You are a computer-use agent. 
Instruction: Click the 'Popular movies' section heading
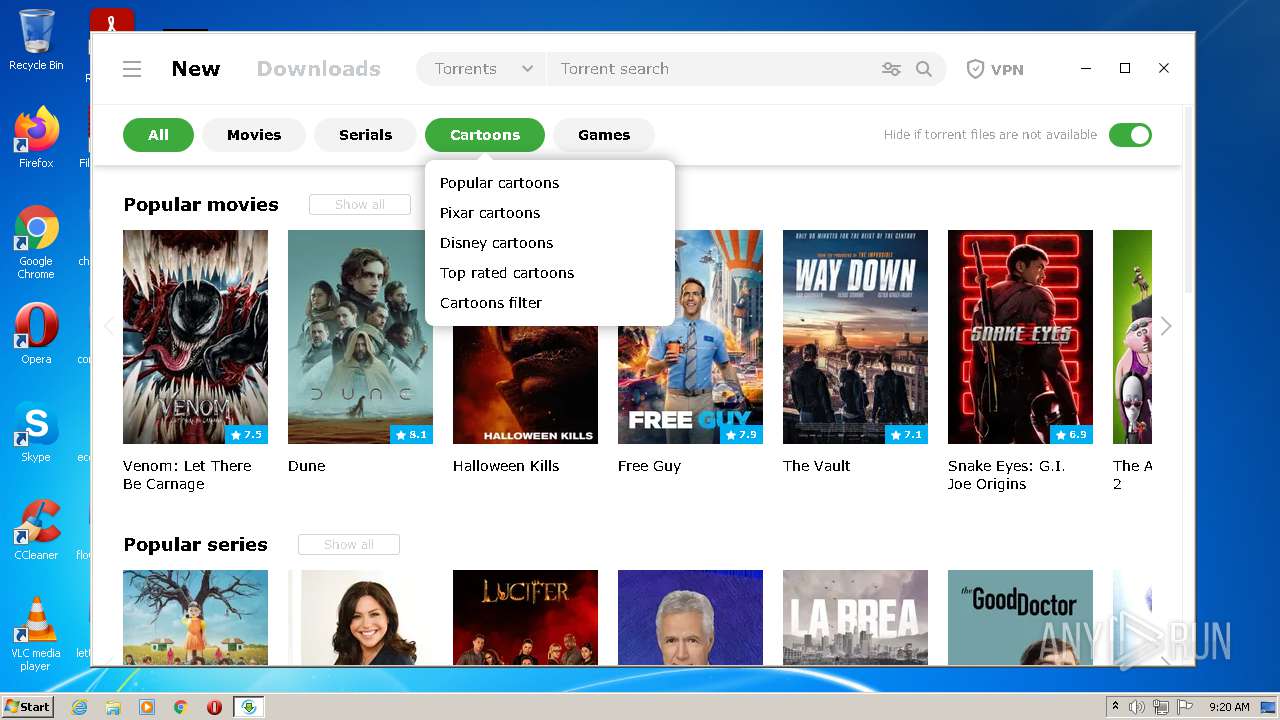click(201, 205)
